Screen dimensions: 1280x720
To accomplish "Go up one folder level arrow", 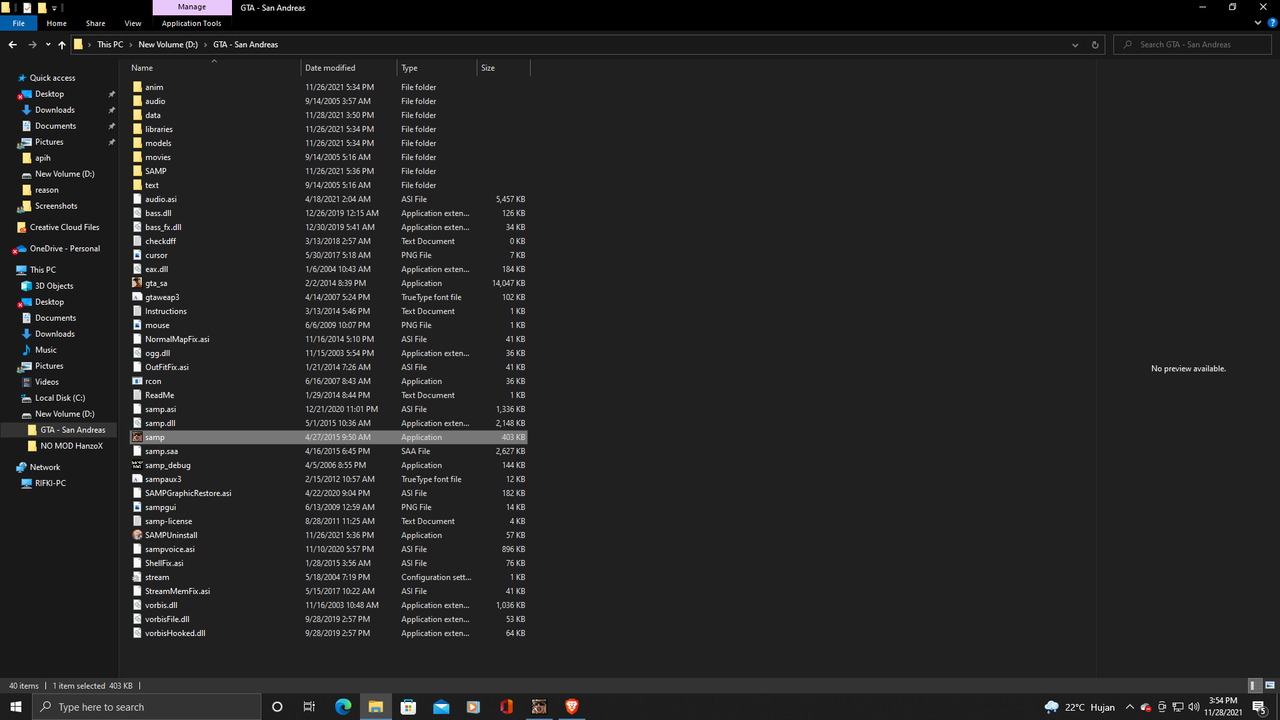I will [x=62, y=45].
